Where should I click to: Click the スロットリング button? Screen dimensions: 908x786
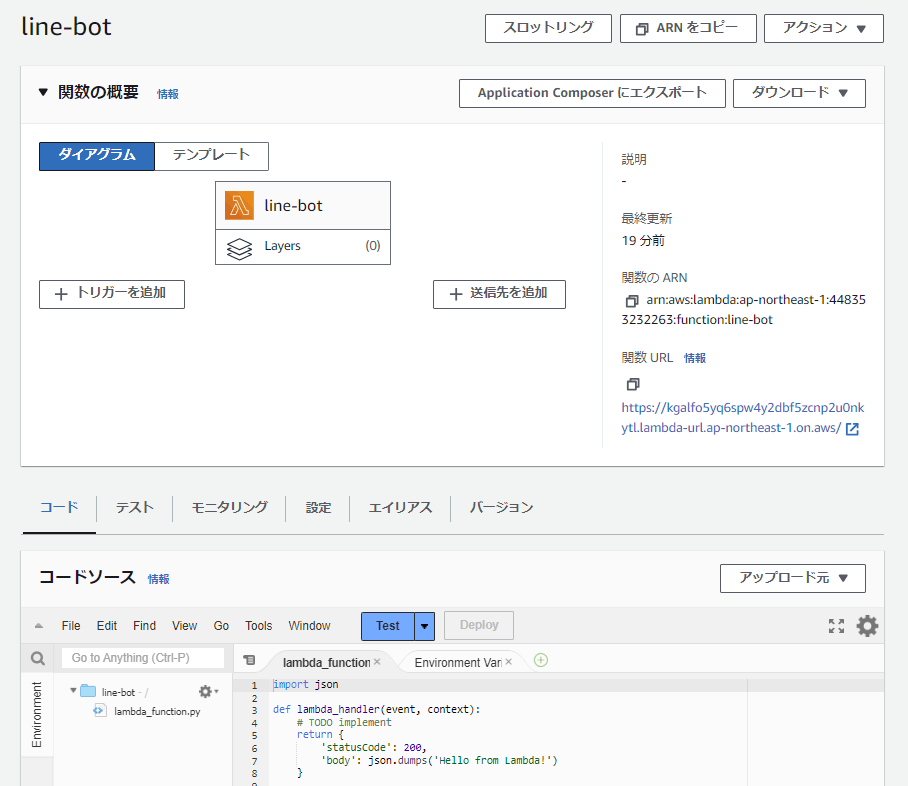point(548,28)
